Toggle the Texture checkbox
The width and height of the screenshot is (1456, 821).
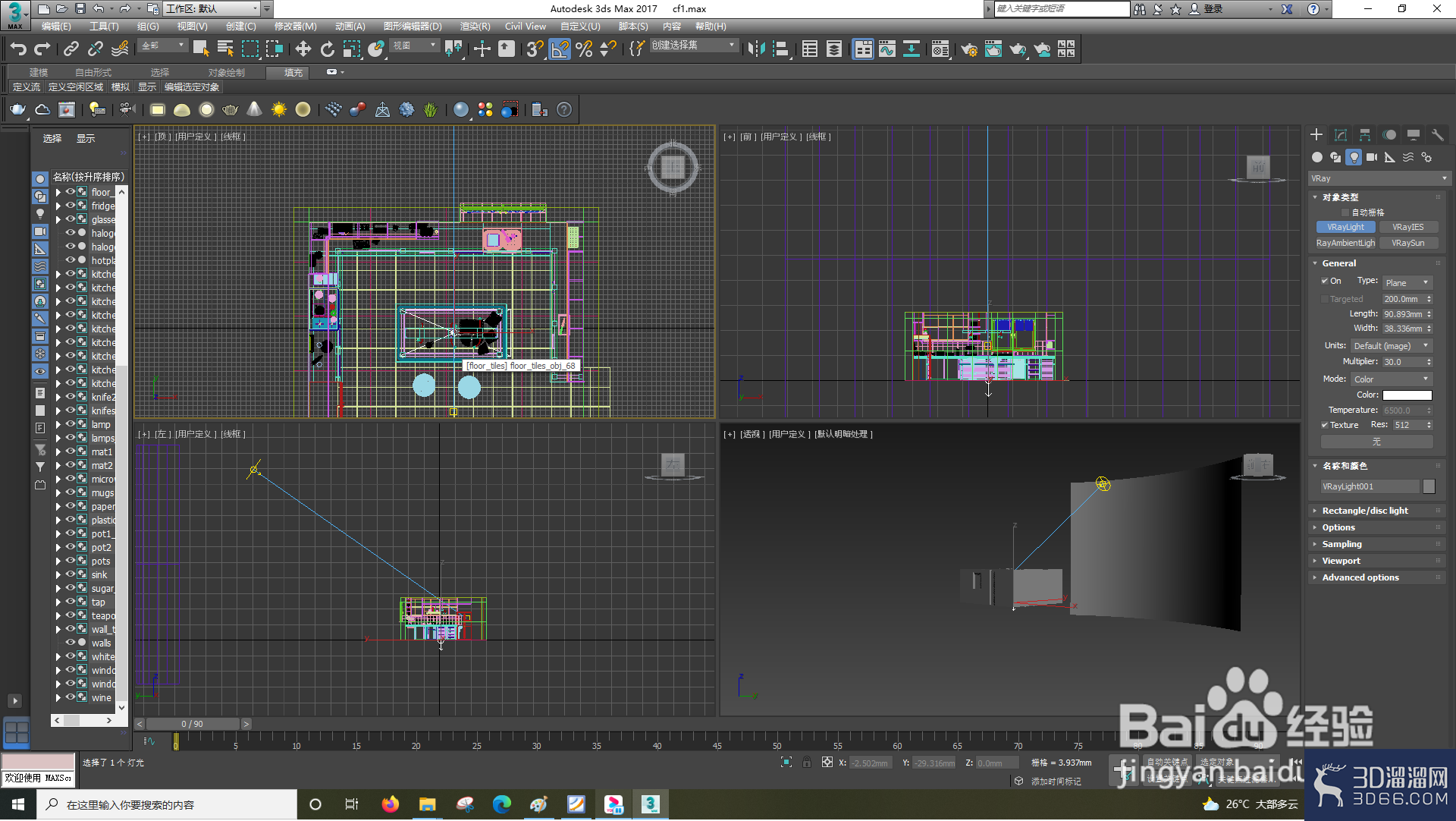pos(1325,425)
